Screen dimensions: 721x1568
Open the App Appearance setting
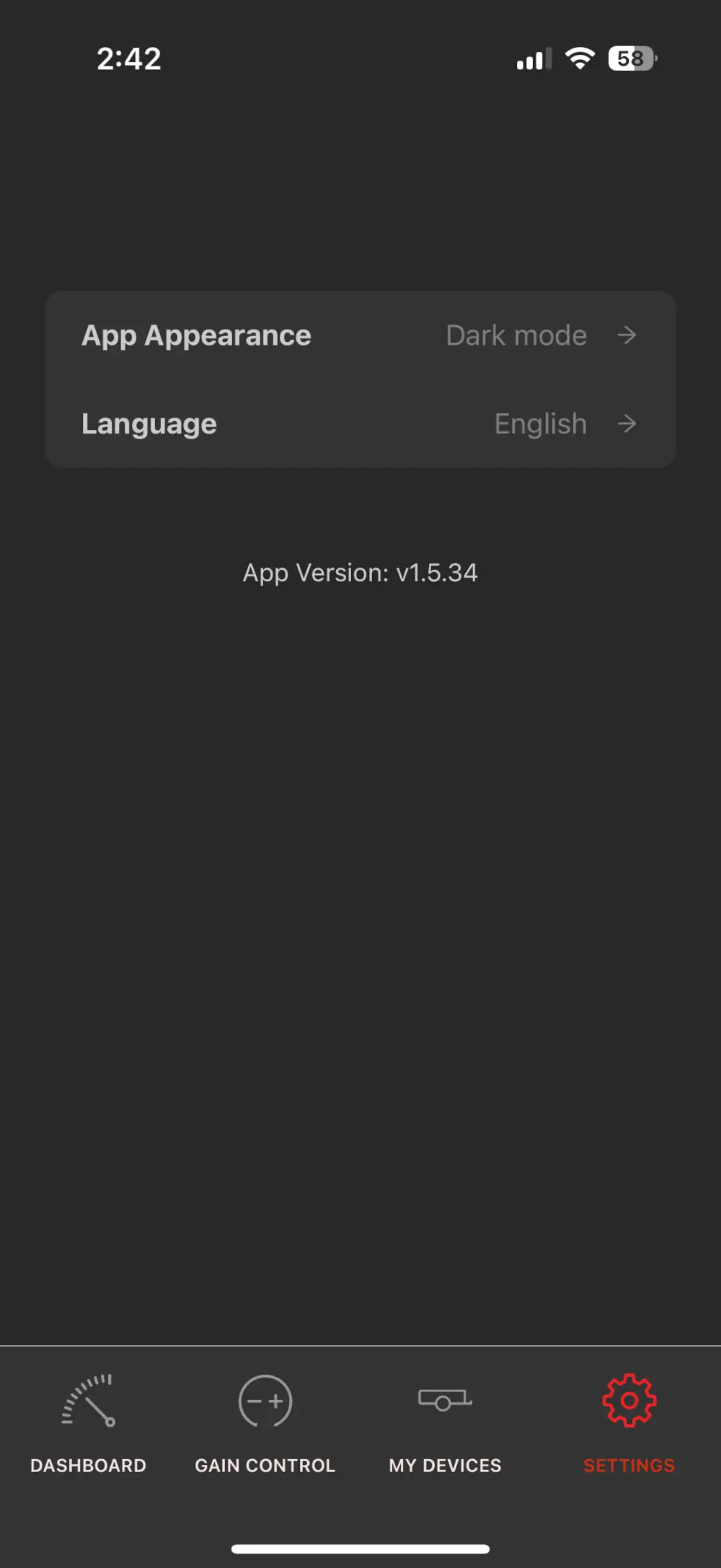tap(360, 335)
